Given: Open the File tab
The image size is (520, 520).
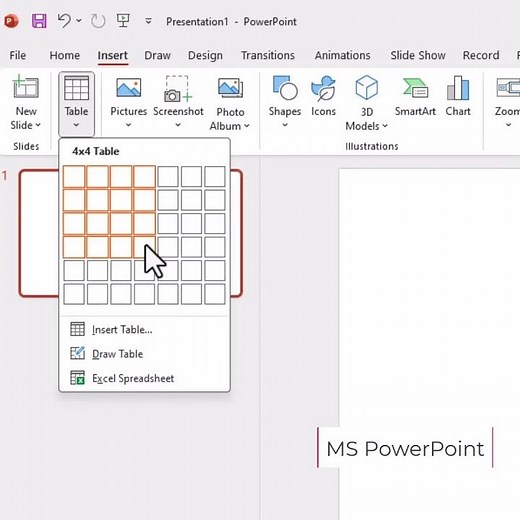Looking at the screenshot, I should click(18, 55).
